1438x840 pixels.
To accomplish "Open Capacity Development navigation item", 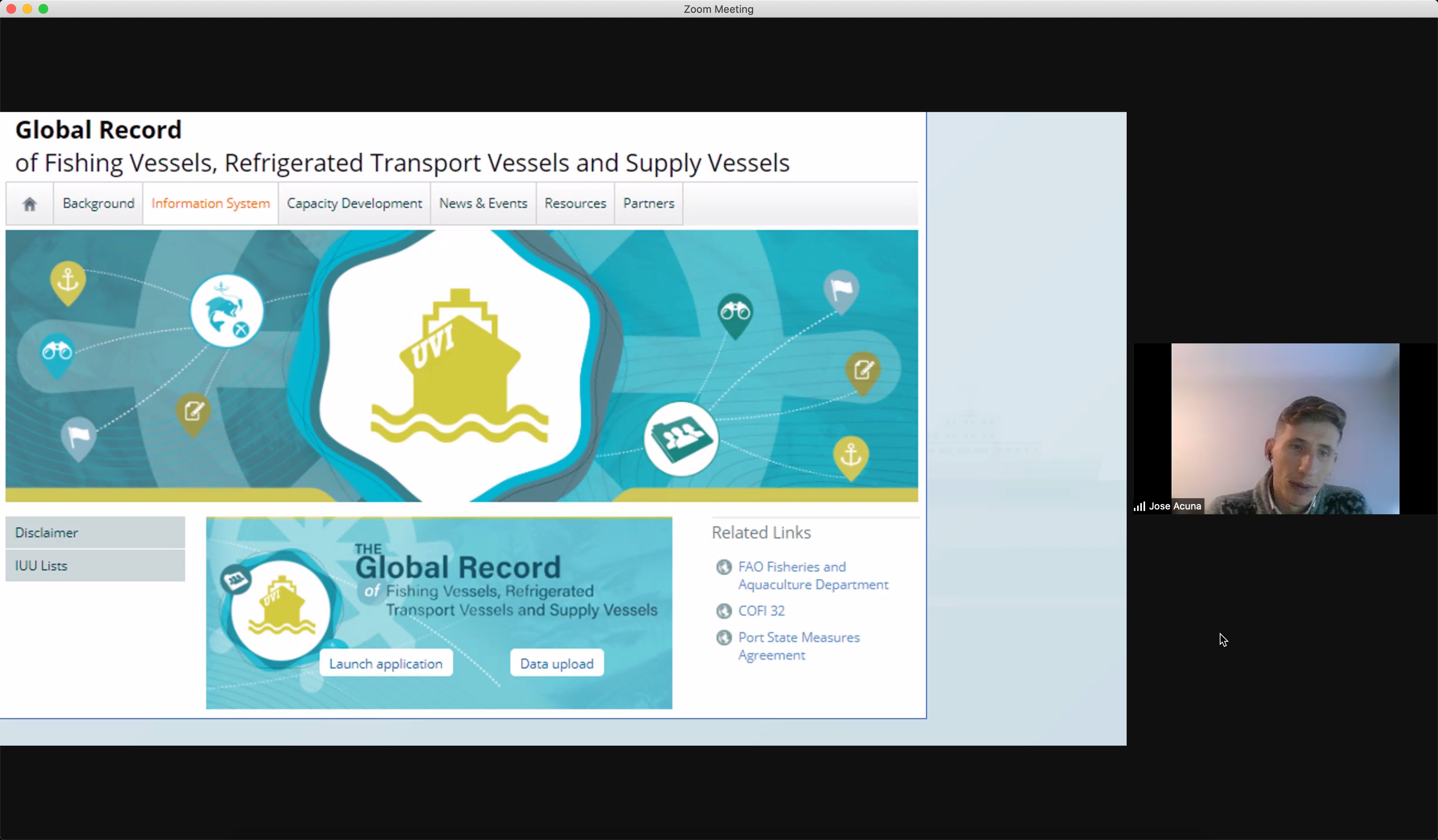I will (x=354, y=204).
